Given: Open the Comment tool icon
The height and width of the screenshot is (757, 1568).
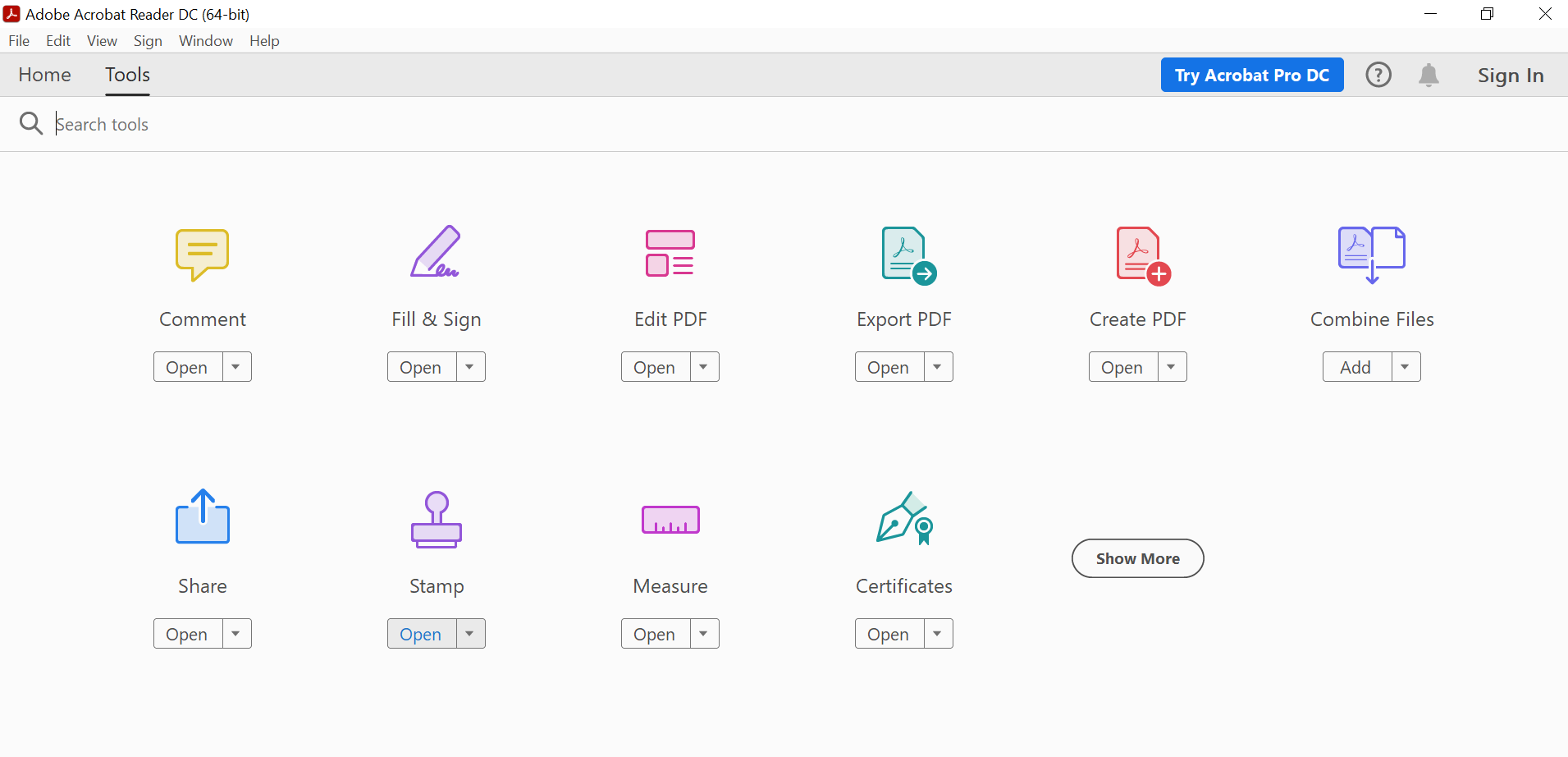Looking at the screenshot, I should [x=202, y=255].
